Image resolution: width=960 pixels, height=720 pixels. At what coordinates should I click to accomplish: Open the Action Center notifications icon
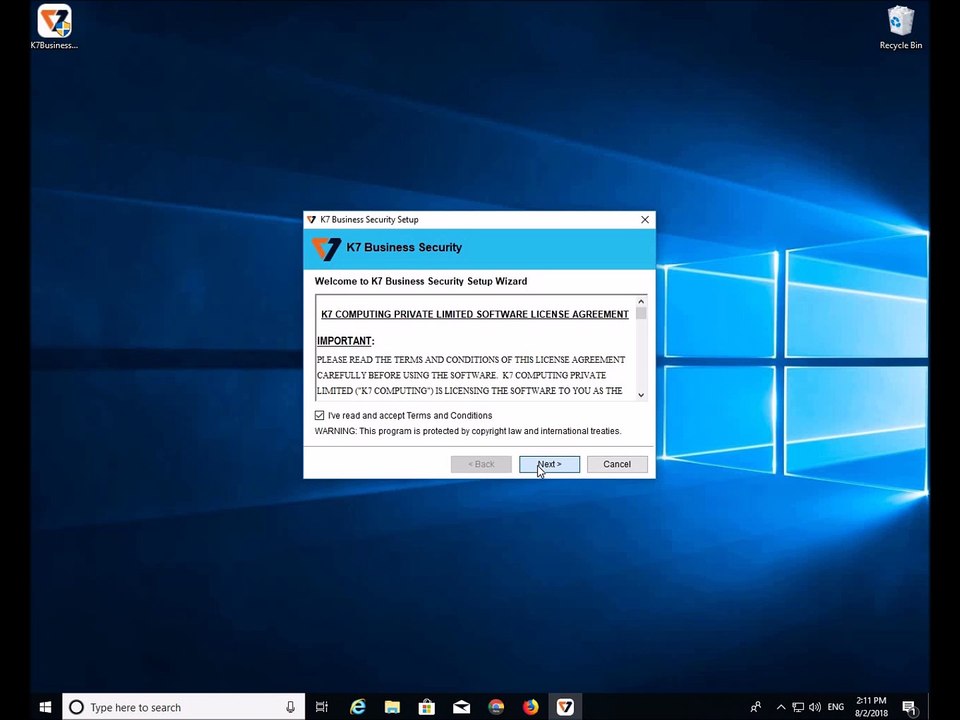coord(910,707)
